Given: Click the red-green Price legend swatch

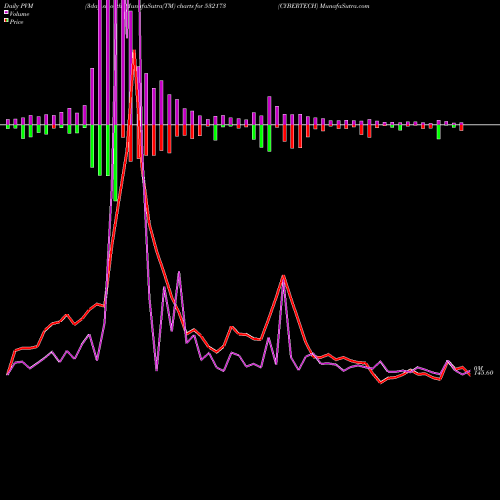Looking at the screenshot, I should (x=6, y=21).
